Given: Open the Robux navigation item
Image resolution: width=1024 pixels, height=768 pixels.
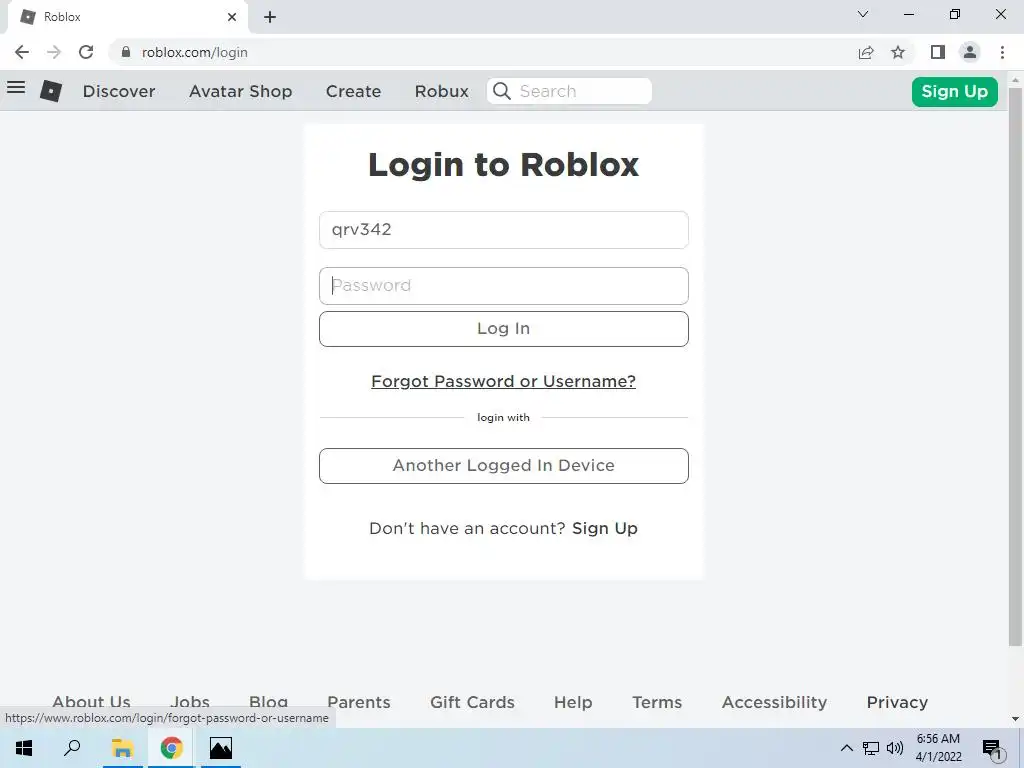Looking at the screenshot, I should coord(441,91).
